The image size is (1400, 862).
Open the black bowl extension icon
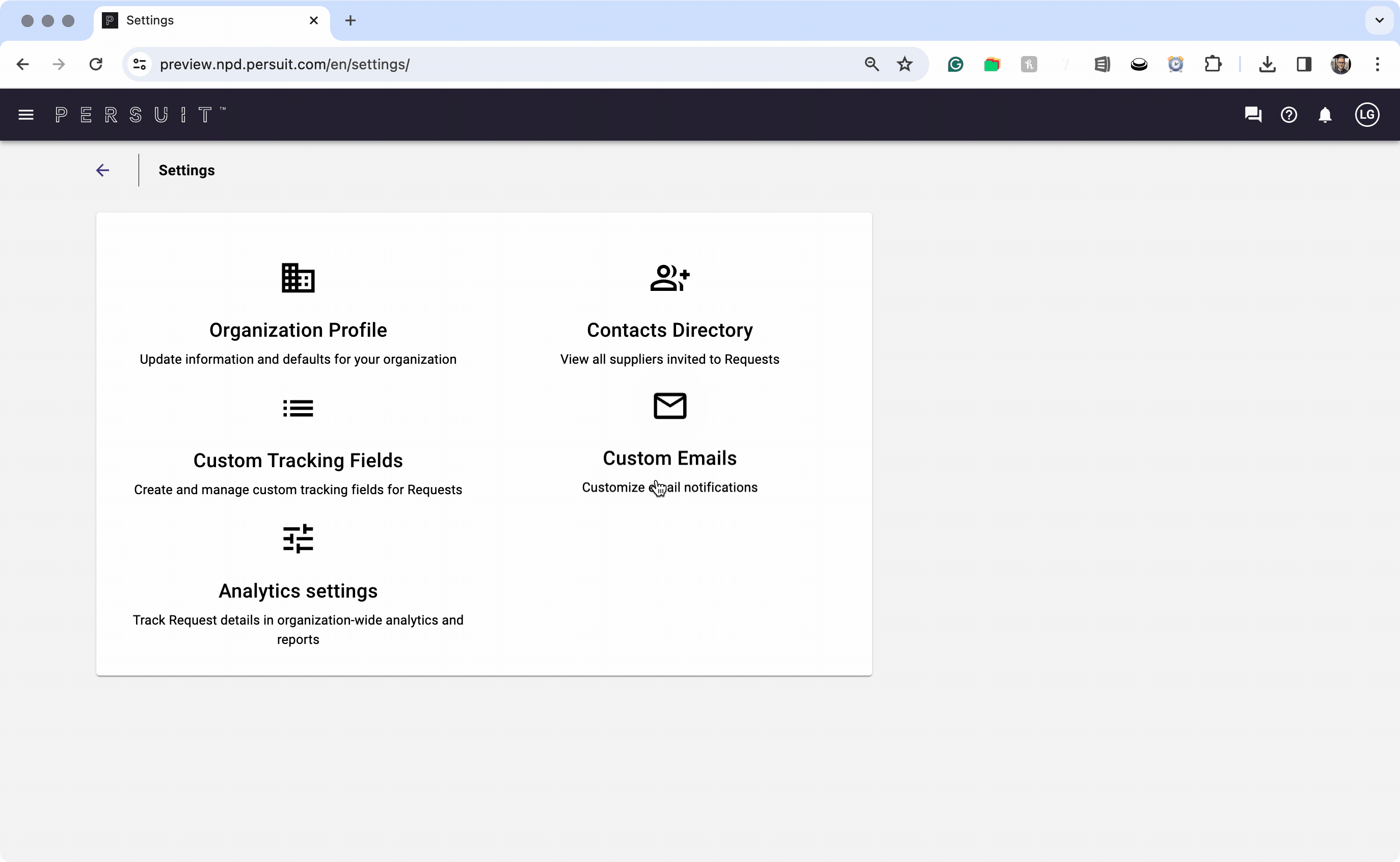click(1139, 64)
